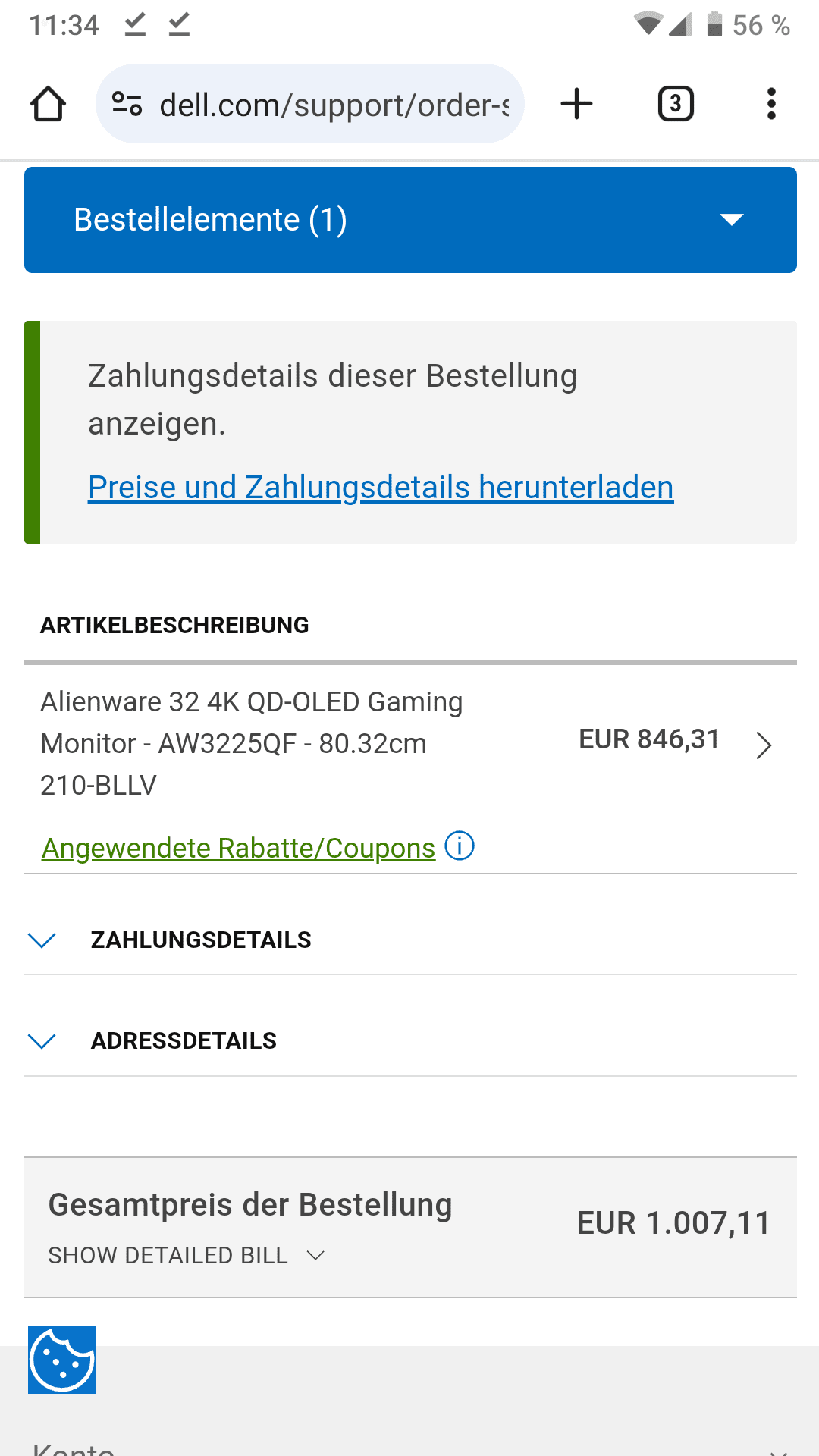Viewport: 819px width, 1456px height.
Task: Open browser three-dot overflow menu
Action: [x=771, y=104]
